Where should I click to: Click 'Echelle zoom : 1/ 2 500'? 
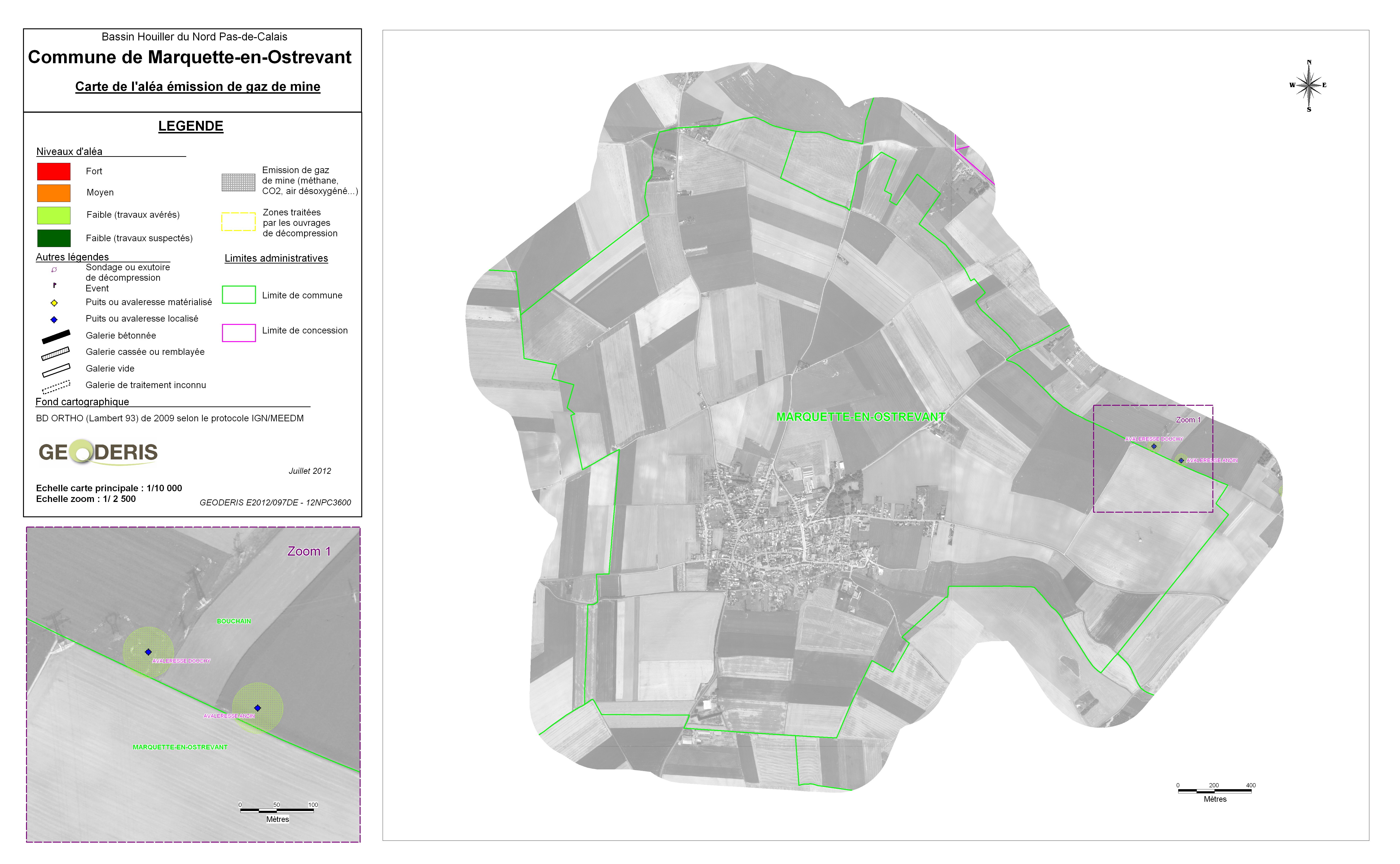86,499
